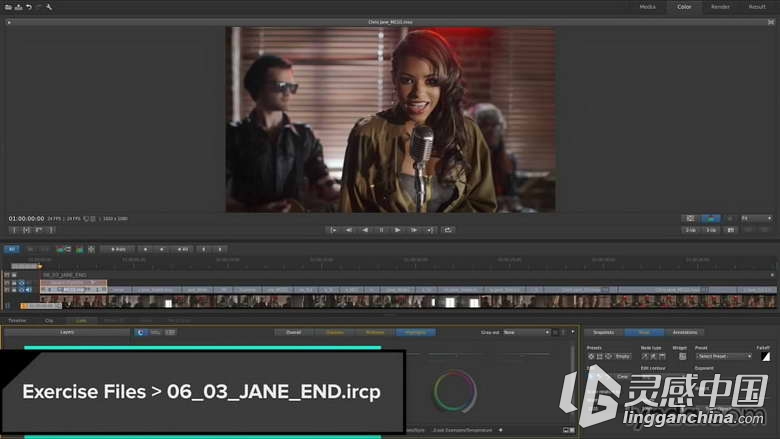This screenshot has height=439, width=780.
Task: Click the histogram scope icon in timeline toolbar
Action: point(80,249)
